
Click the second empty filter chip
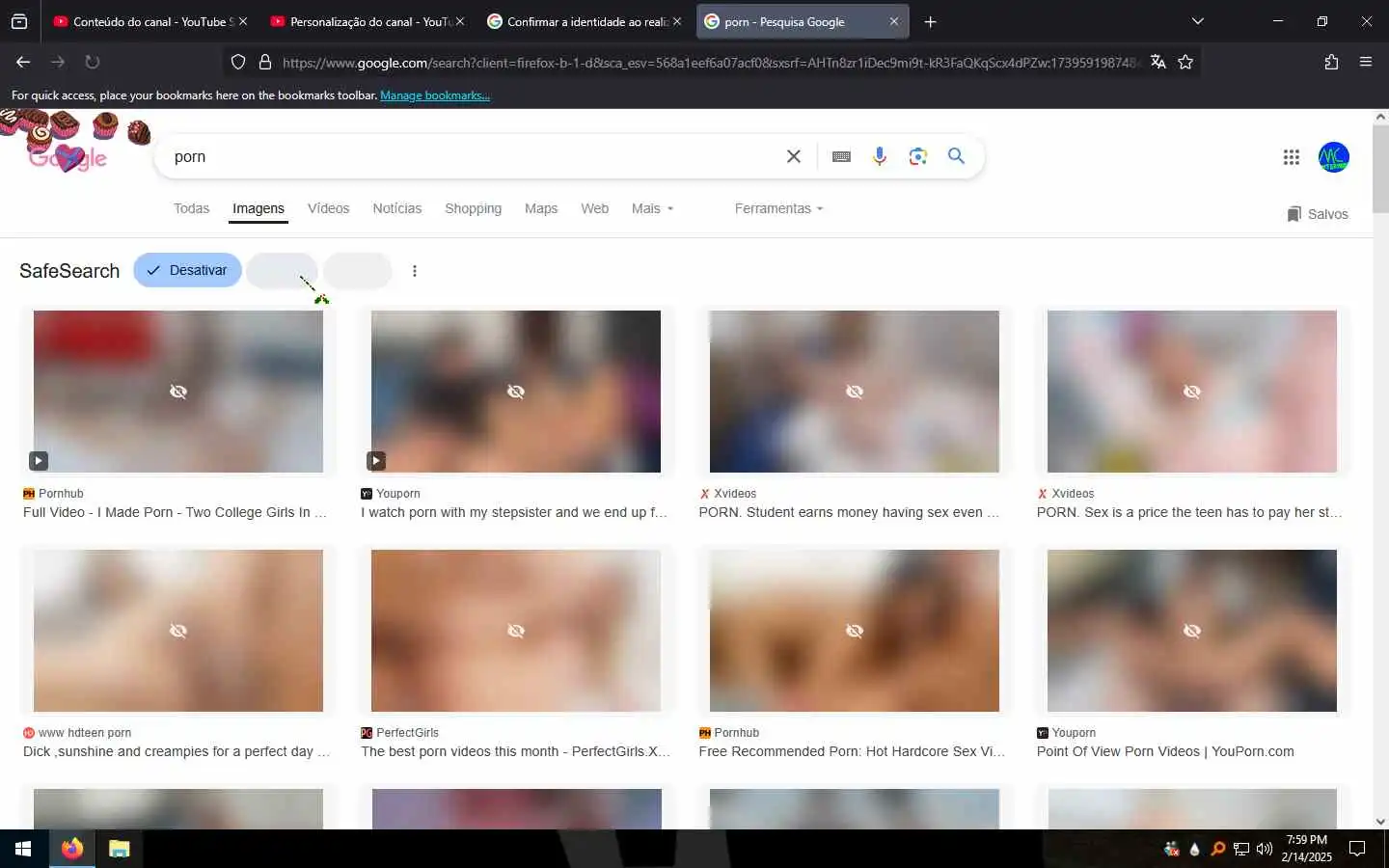pyautogui.click(x=358, y=271)
